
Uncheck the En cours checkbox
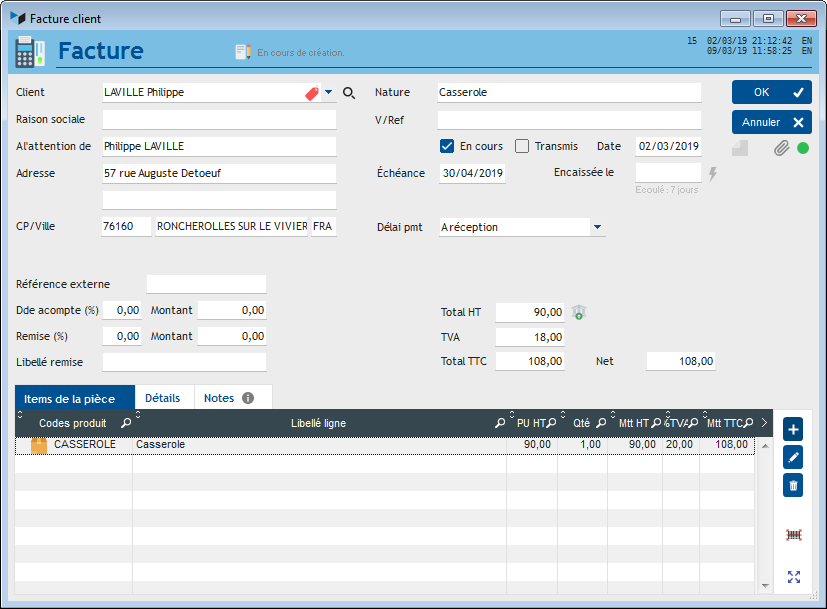point(447,146)
